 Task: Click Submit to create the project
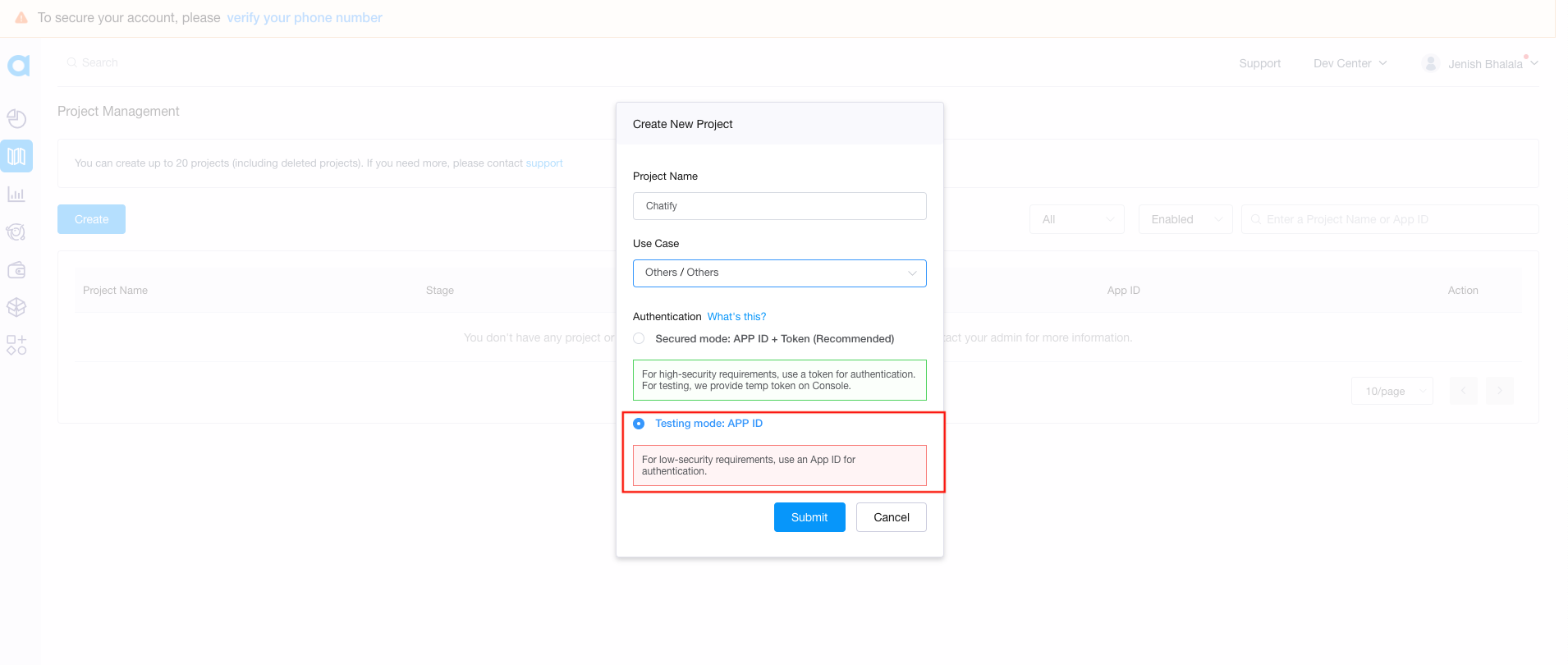pyautogui.click(x=809, y=517)
